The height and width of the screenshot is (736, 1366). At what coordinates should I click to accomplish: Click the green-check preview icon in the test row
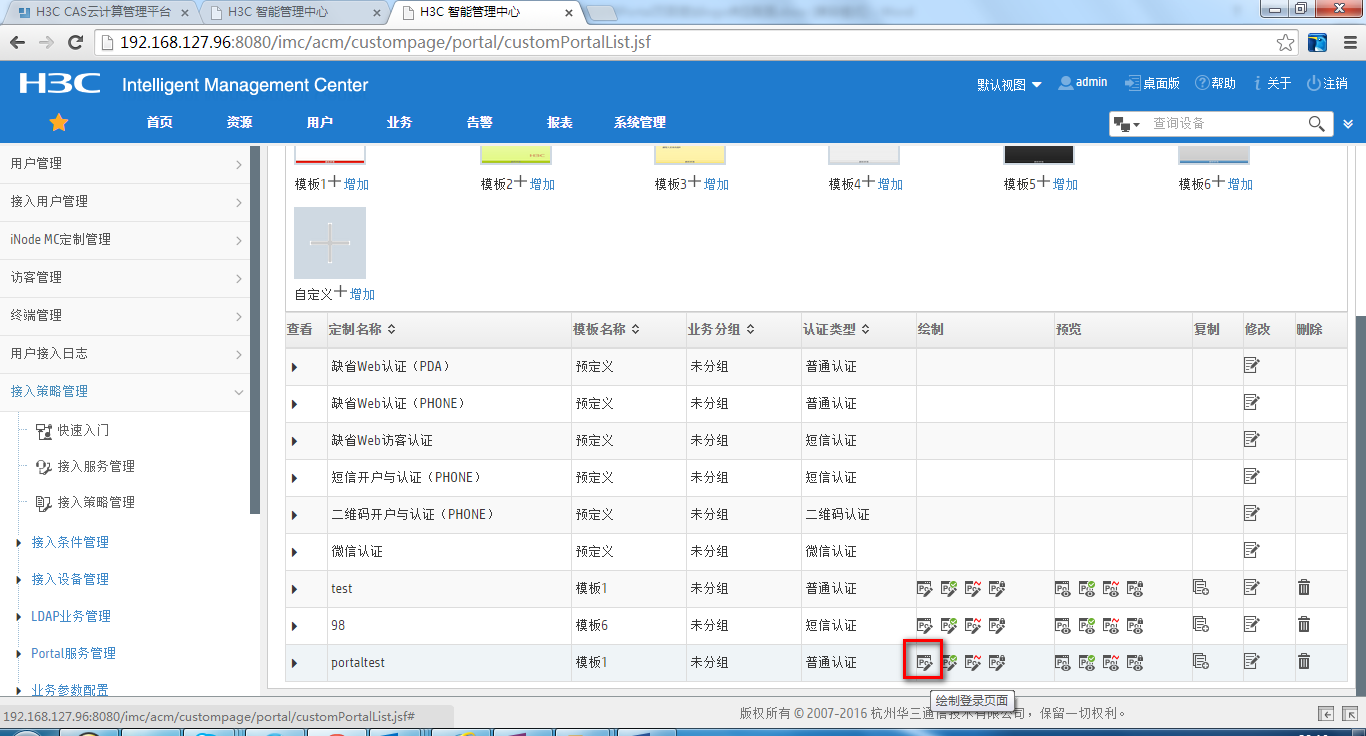(x=1086, y=588)
